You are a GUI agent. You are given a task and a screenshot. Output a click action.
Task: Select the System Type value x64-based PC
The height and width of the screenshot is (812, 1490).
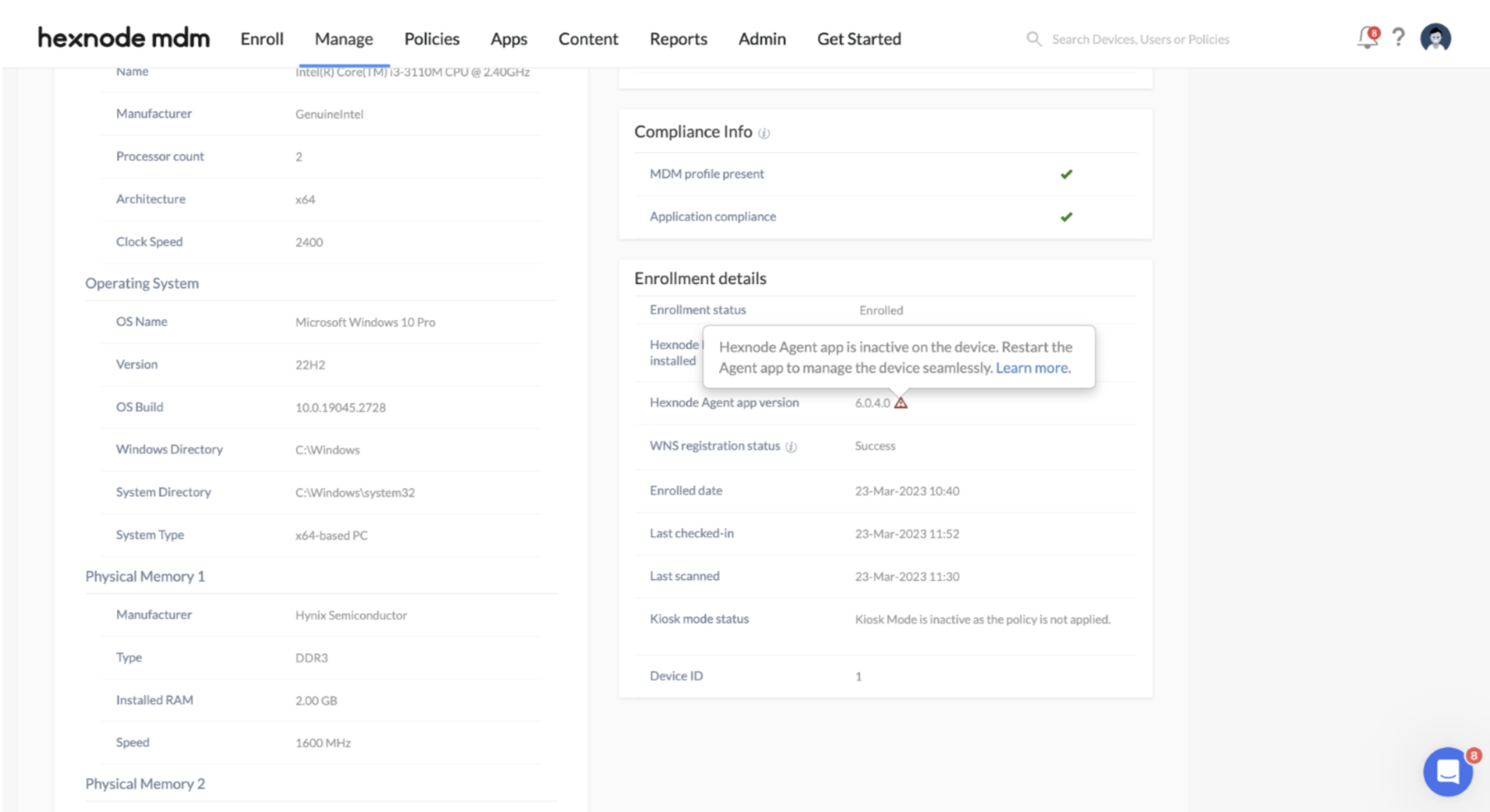click(x=331, y=535)
